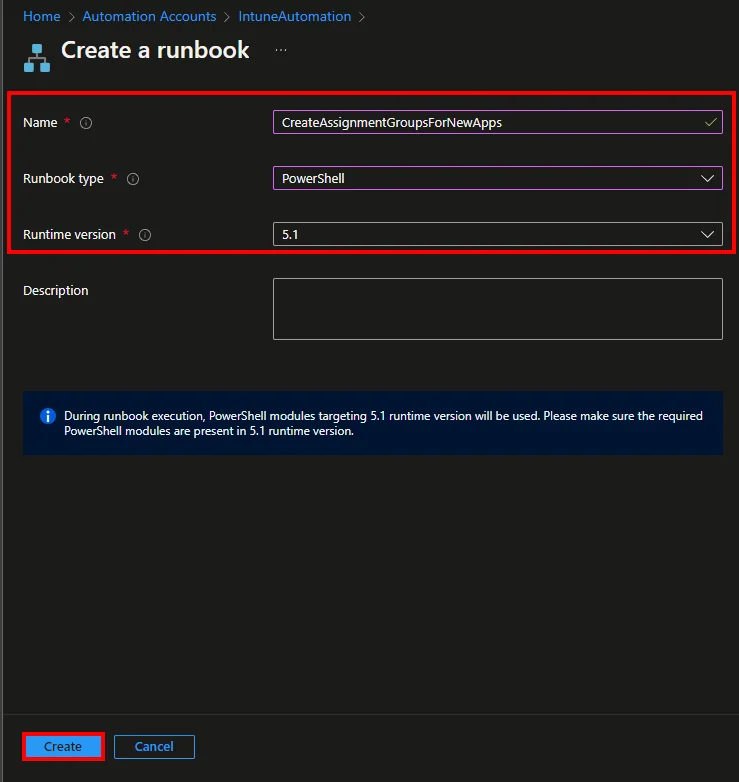Open the ellipsis more options menu

pyautogui.click(x=281, y=50)
